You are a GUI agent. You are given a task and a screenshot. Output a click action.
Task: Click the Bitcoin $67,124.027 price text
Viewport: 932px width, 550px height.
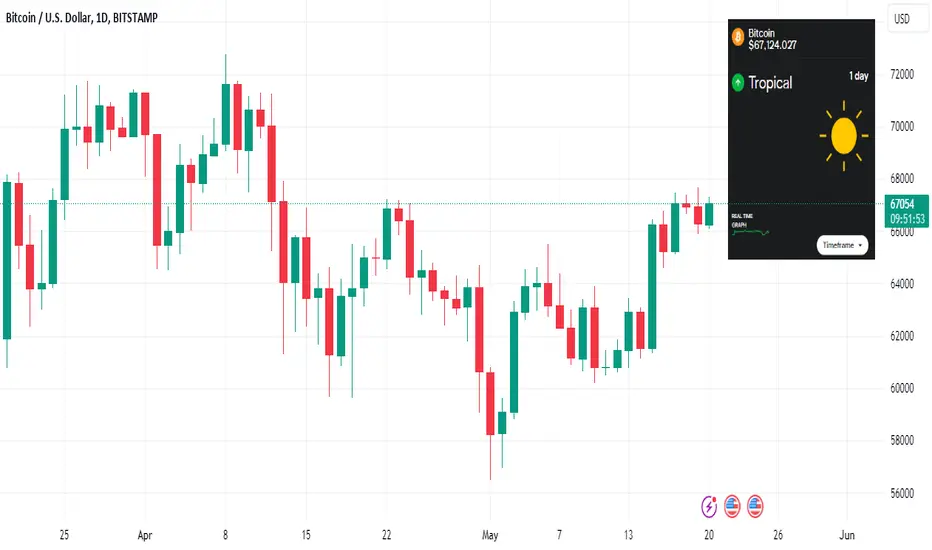click(x=772, y=39)
